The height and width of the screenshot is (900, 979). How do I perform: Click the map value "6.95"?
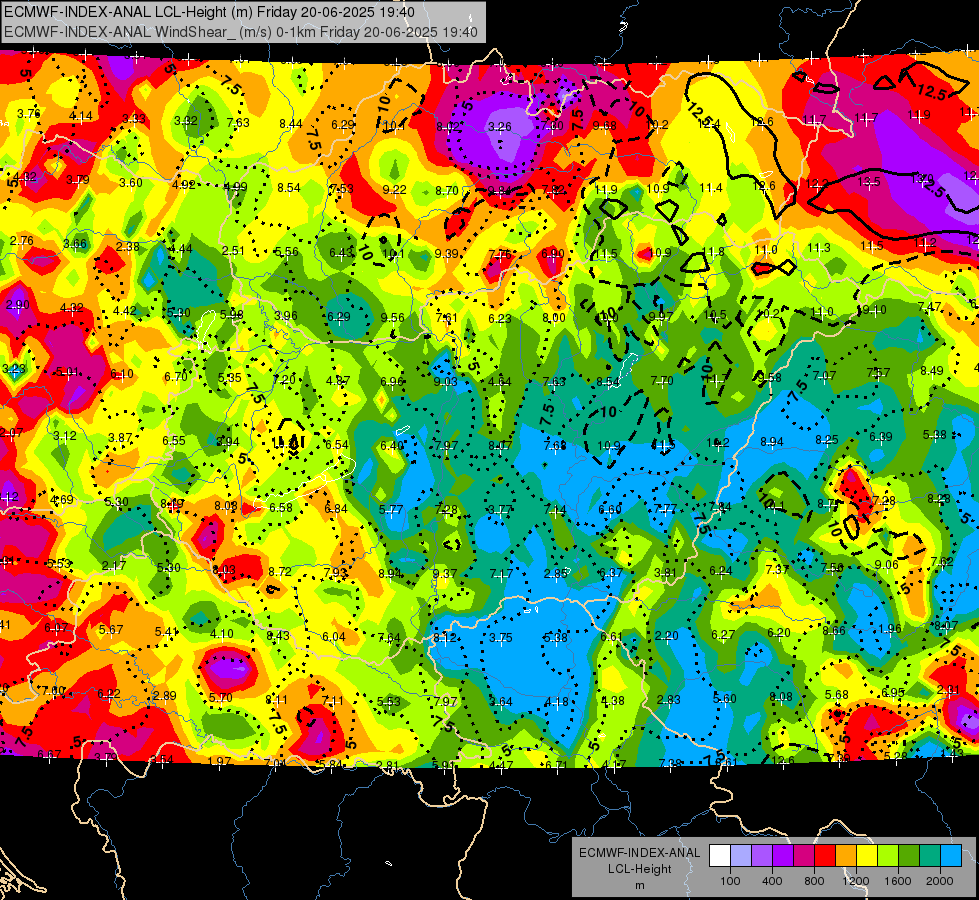point(893,692)
